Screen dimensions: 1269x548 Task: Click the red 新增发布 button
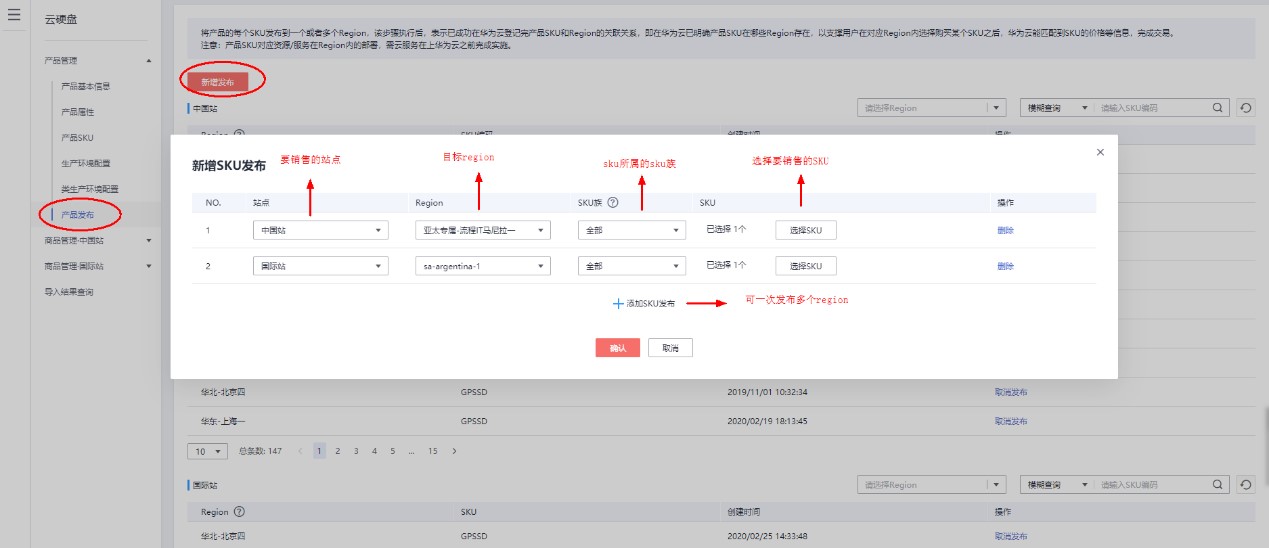(218, 82)
